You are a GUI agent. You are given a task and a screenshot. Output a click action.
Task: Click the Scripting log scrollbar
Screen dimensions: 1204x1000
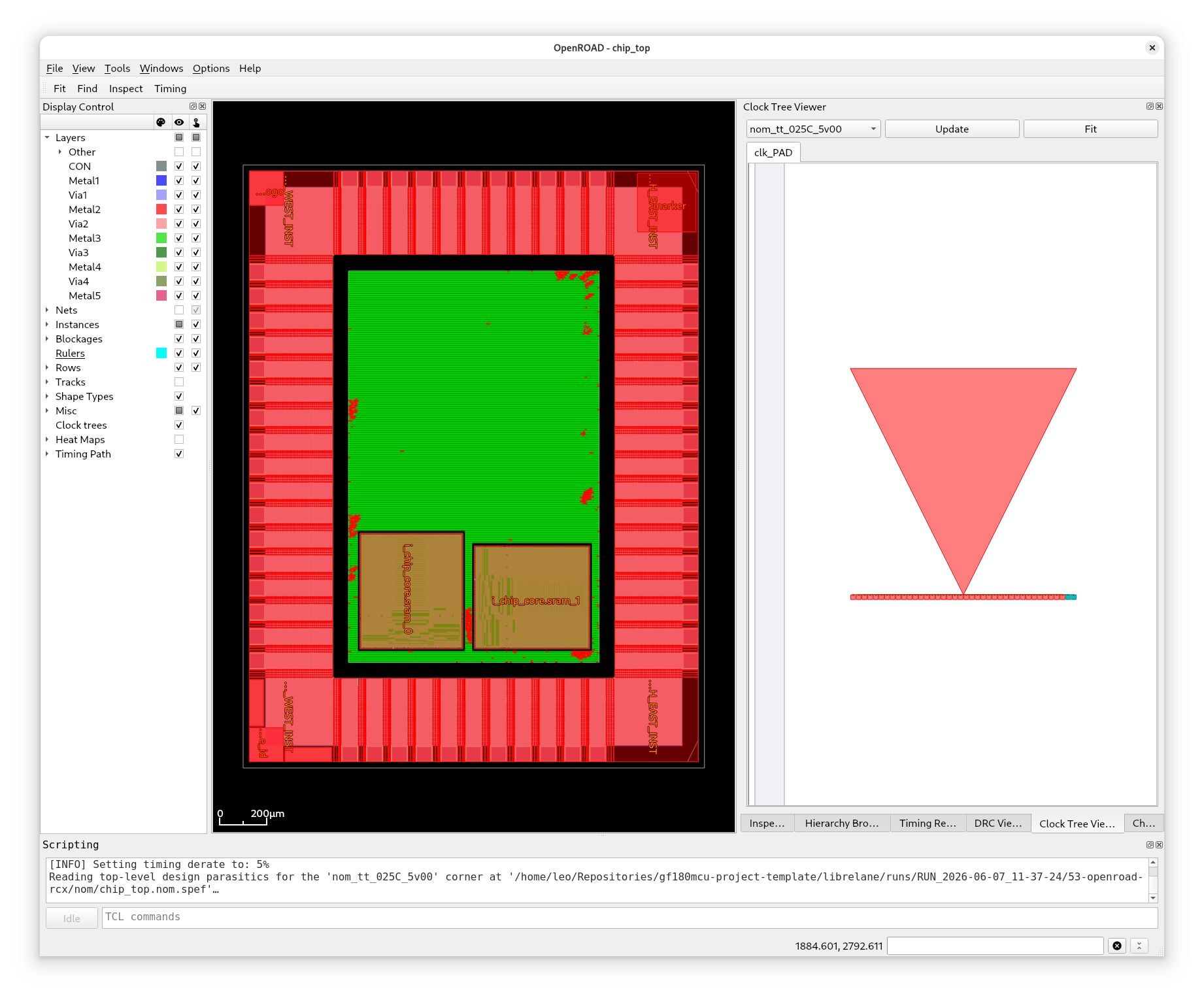pyautogui.click(x=1153, y=880)
